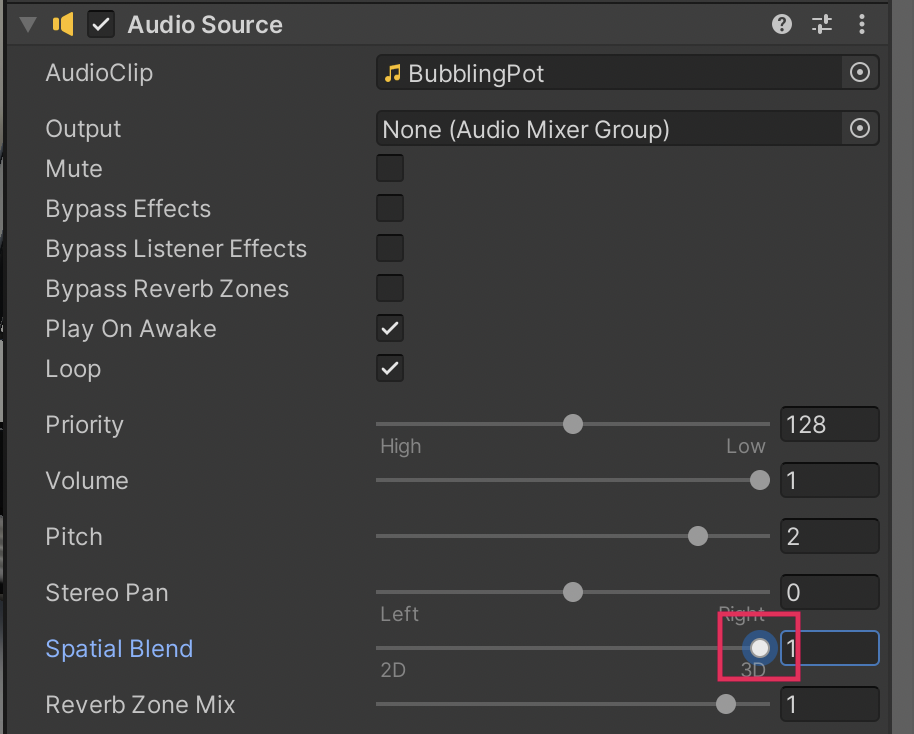Image resolution: width=914 pixels, height=734 pixels.
Task: Enable Bypass Listener Effects checkbox
Action: (390, 248)
